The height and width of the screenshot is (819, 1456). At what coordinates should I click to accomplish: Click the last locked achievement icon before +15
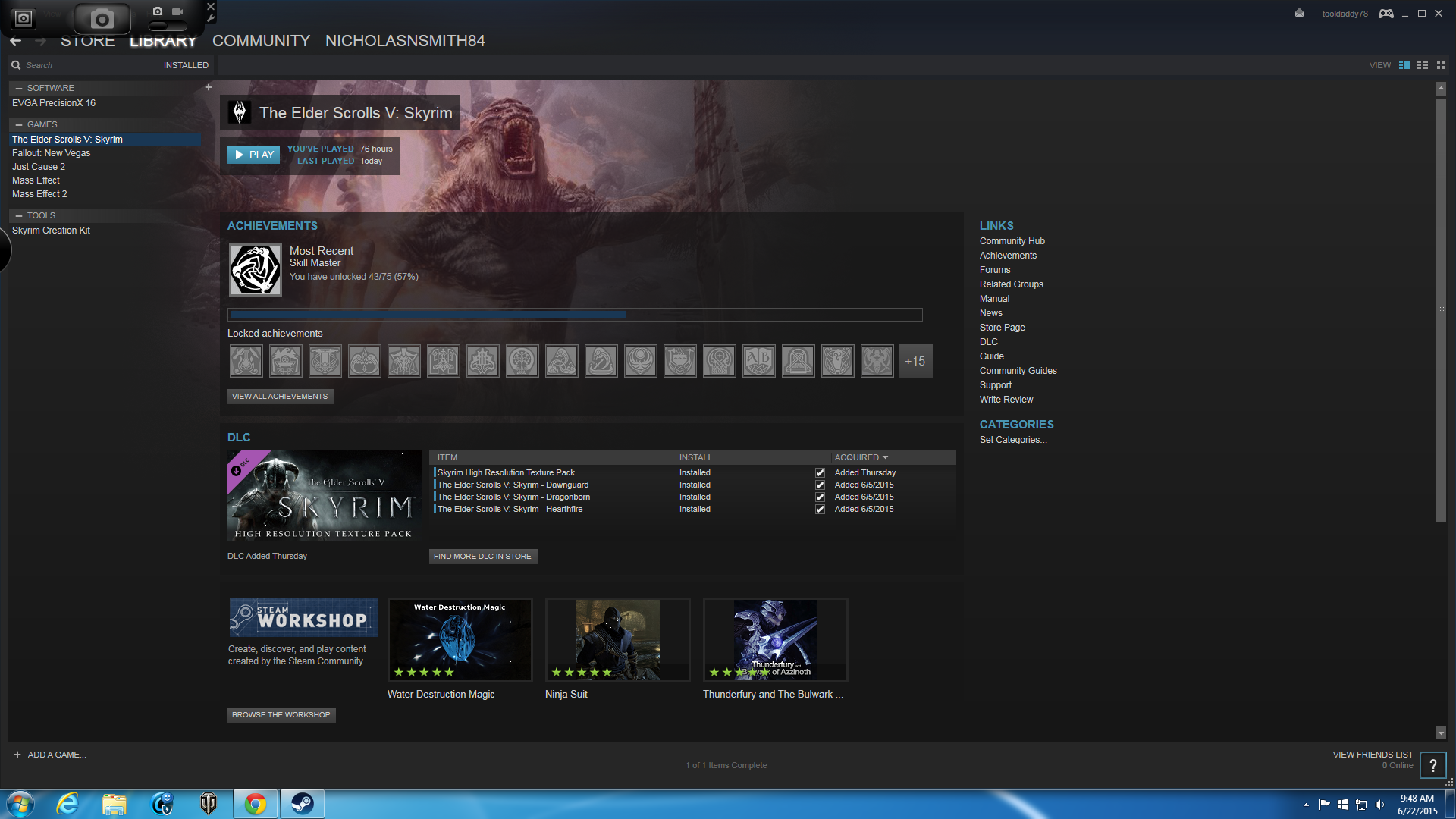coord(877,361)
